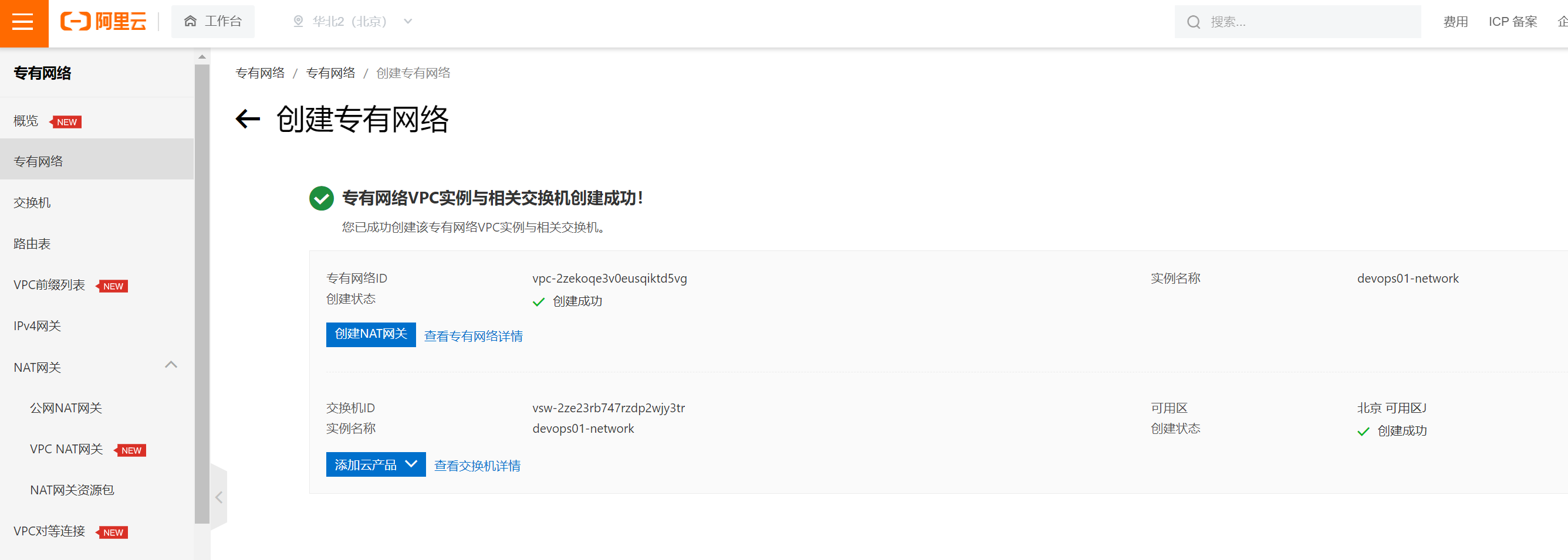The height and width of the screenshot is (560, 1568).
Task: Open the 查看交换机详情 link
Action: pyautogui.click(x=477, y=466)
